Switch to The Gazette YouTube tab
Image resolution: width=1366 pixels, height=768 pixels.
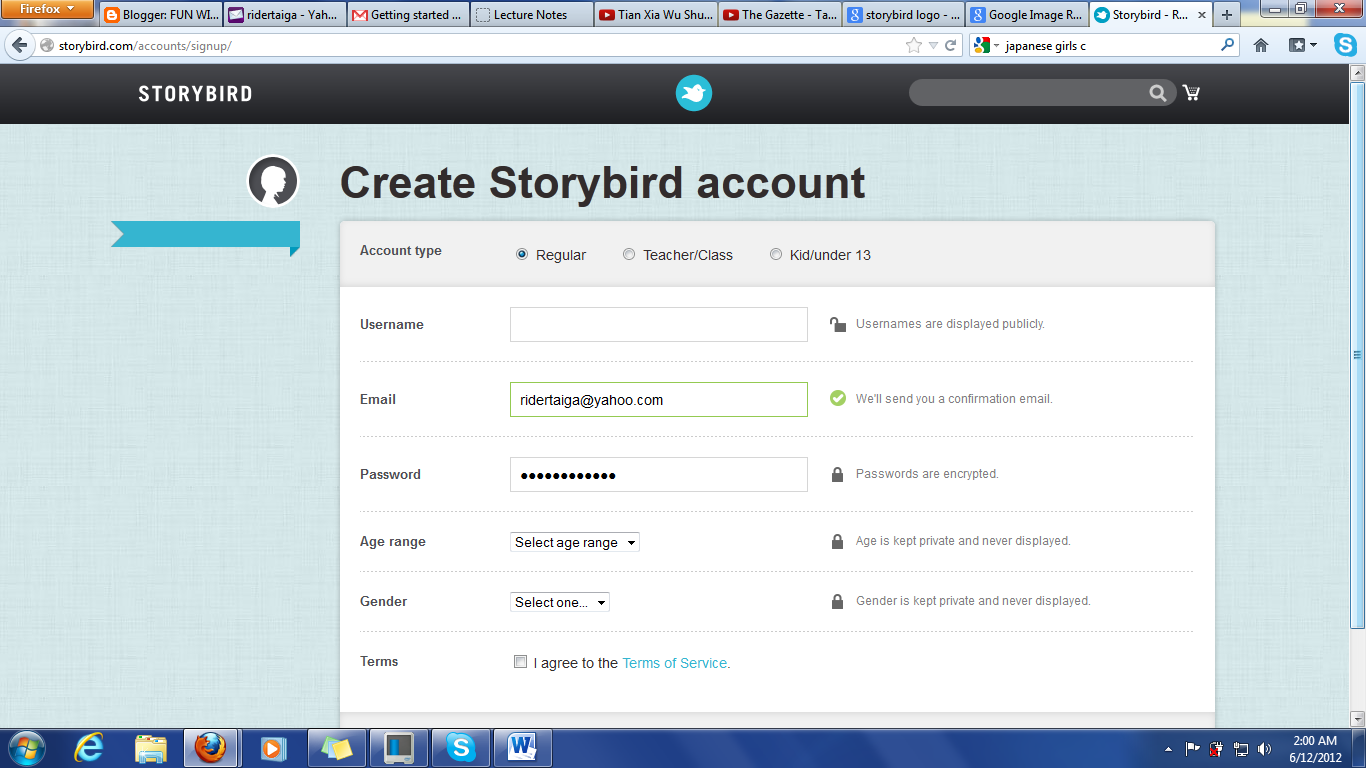coord(780,15)
